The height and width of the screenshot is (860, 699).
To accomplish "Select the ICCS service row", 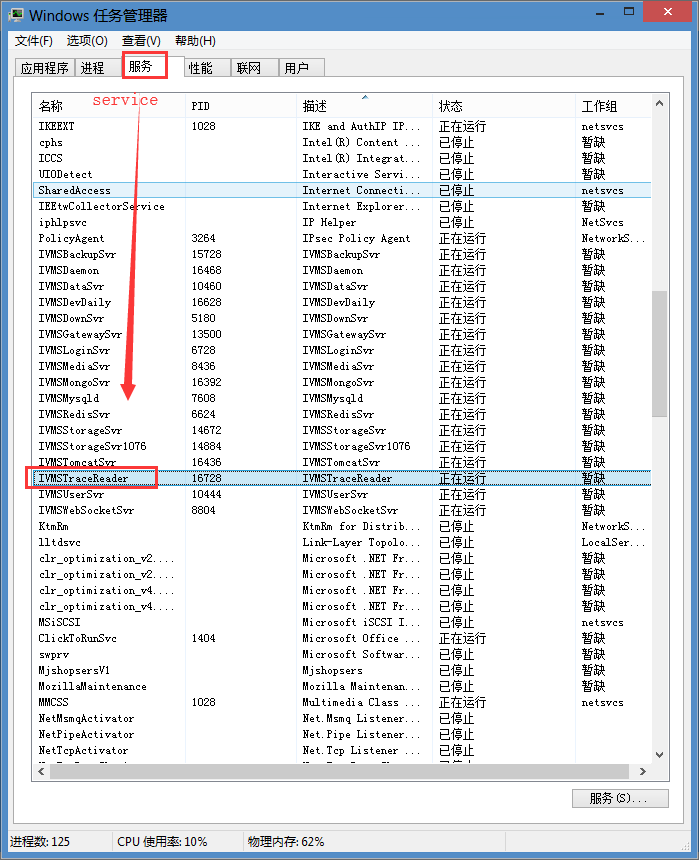I will (x=342, y=158).
